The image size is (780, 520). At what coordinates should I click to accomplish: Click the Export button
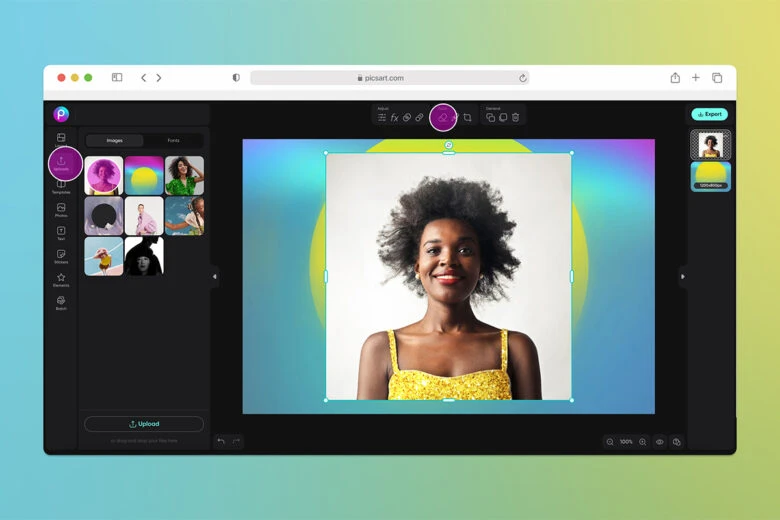pos(710,114)
